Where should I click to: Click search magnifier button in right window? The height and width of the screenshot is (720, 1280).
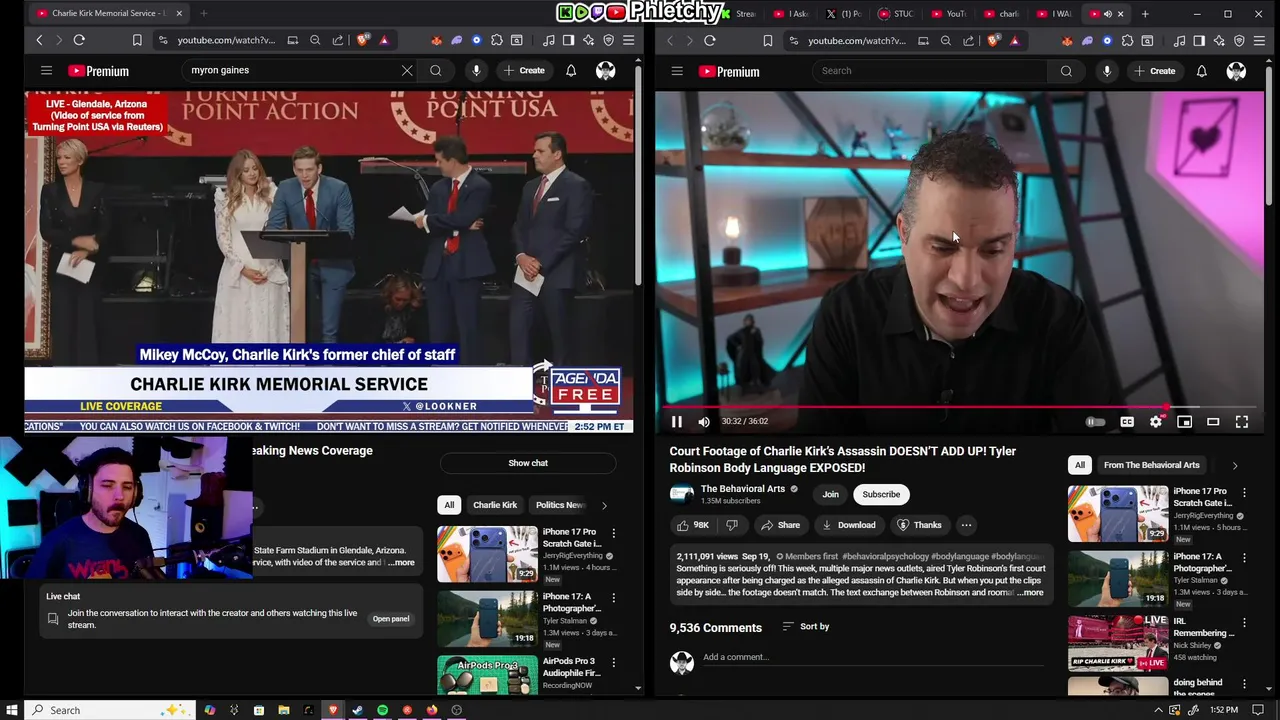coord(1066,71)
